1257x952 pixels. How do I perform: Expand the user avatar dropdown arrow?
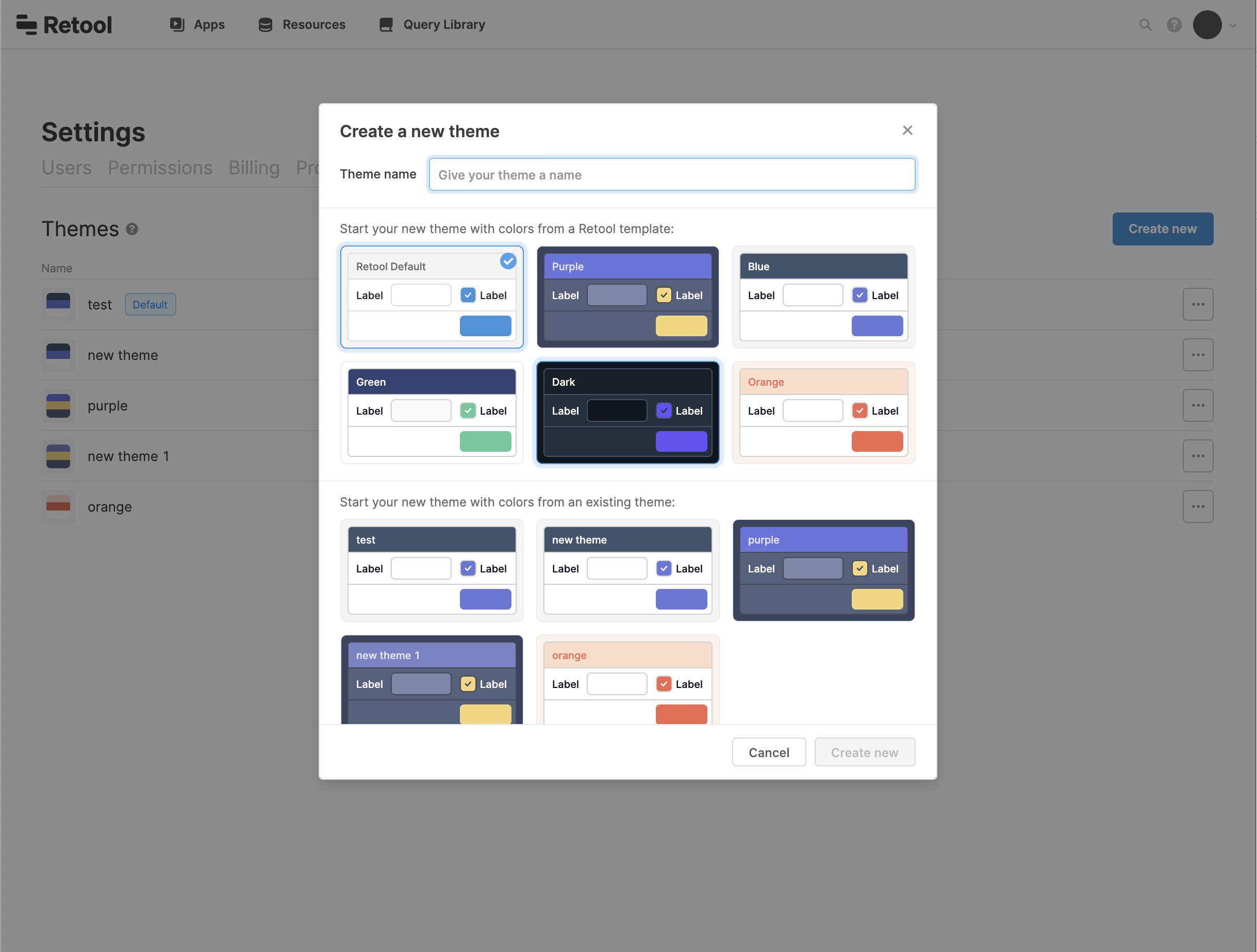(1233, 25)
